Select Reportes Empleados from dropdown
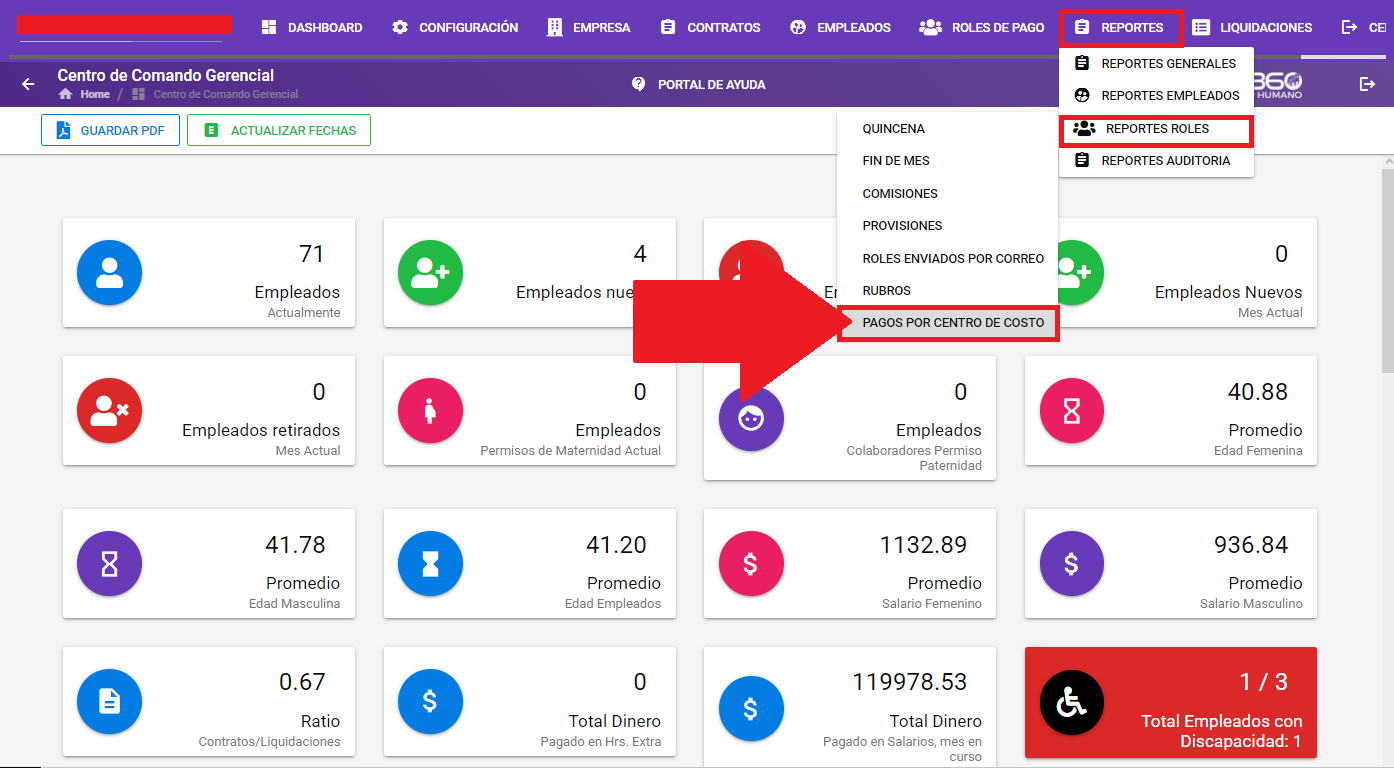Screen dimensions: 1394x768 [x=1156, y=96]
